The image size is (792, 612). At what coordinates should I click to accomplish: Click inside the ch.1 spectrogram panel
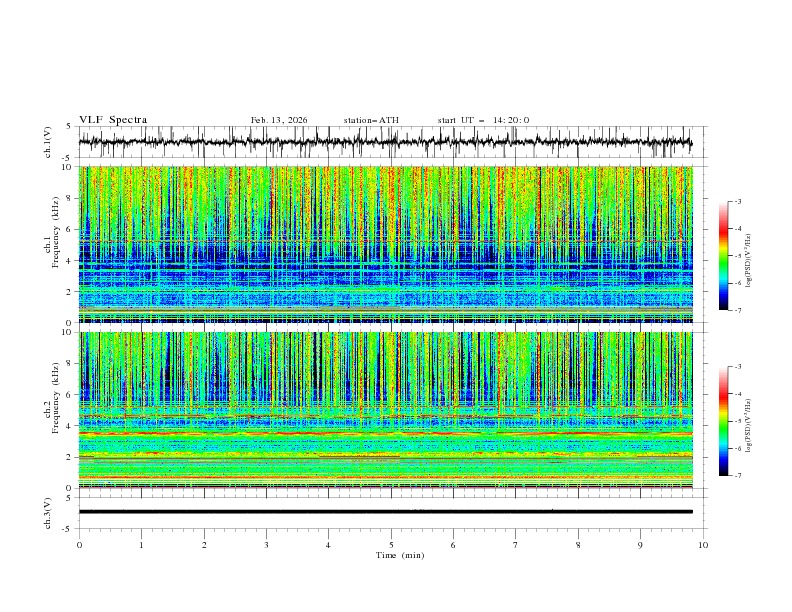(x=390, y=244)
